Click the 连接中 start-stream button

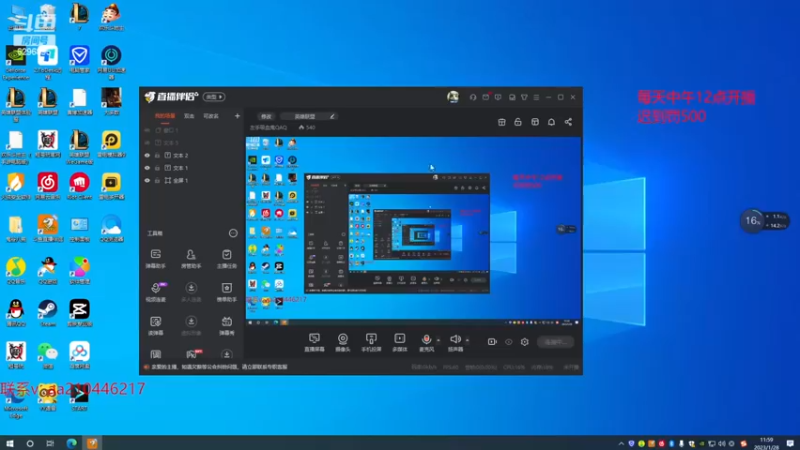tap(555, 342)
